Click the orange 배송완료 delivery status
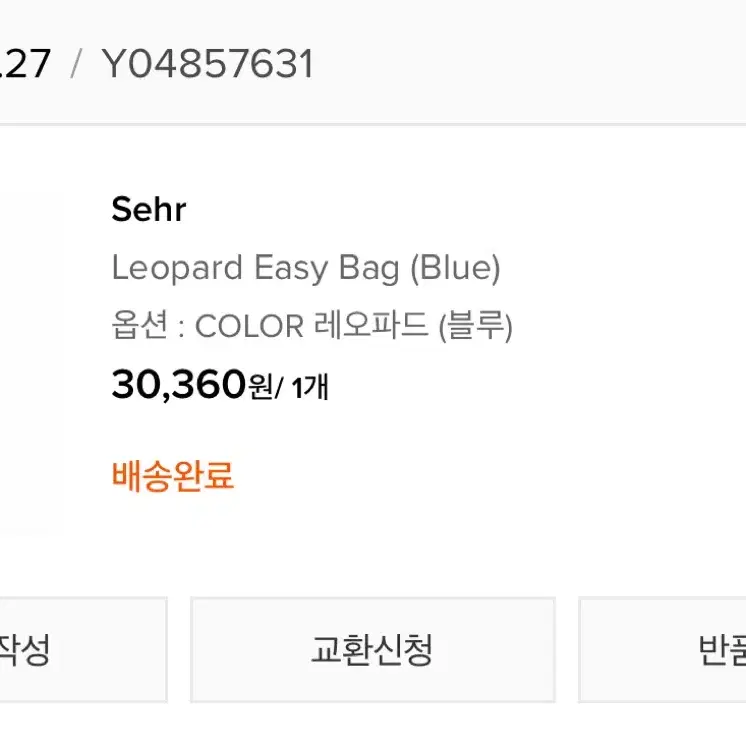Image resolution: width=746 pixels, height=746 pixels. pyautogui.click(x=173, y=475)
